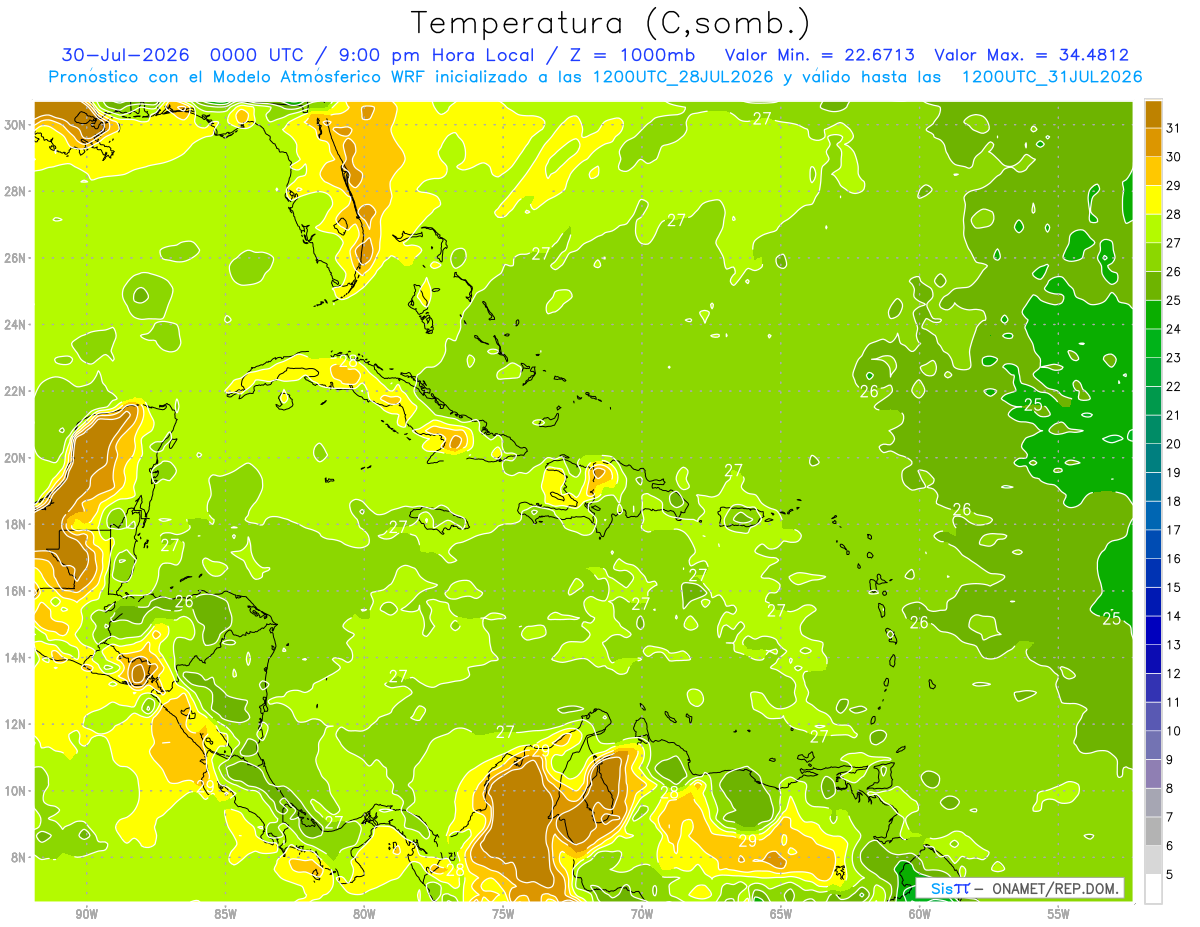Select the blue swatch between 15 and 16
This screenshot has height=927, width=1200.
pos(1153,573)
